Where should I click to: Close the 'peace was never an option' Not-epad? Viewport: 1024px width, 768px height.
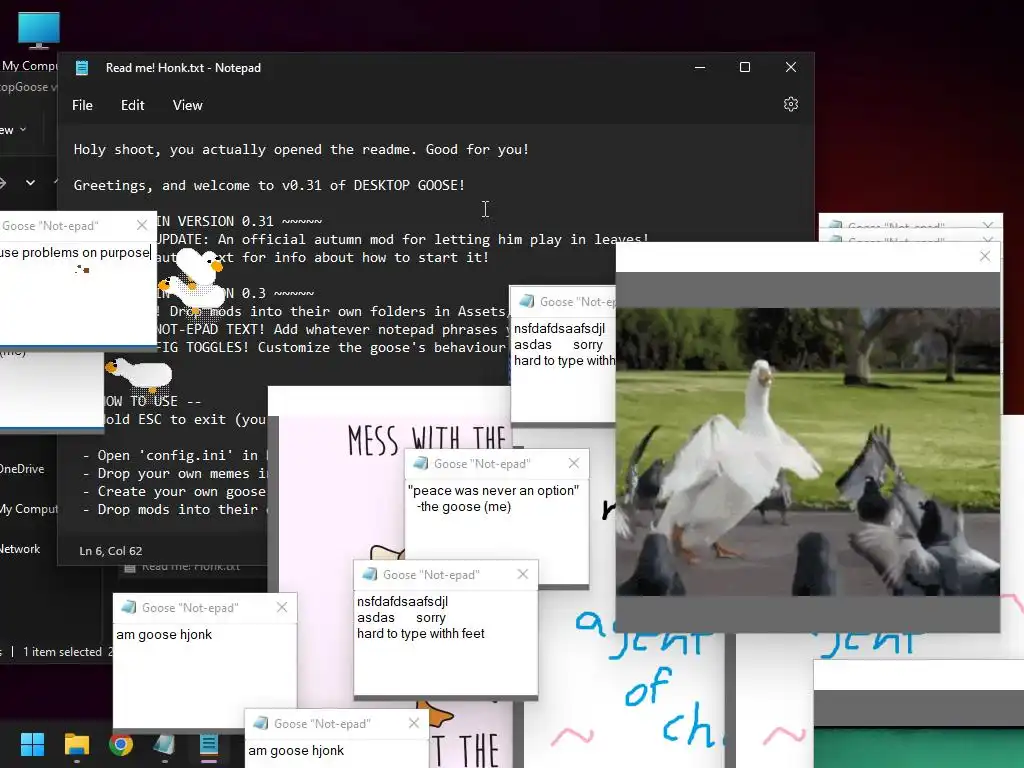[x=574, y=463]
